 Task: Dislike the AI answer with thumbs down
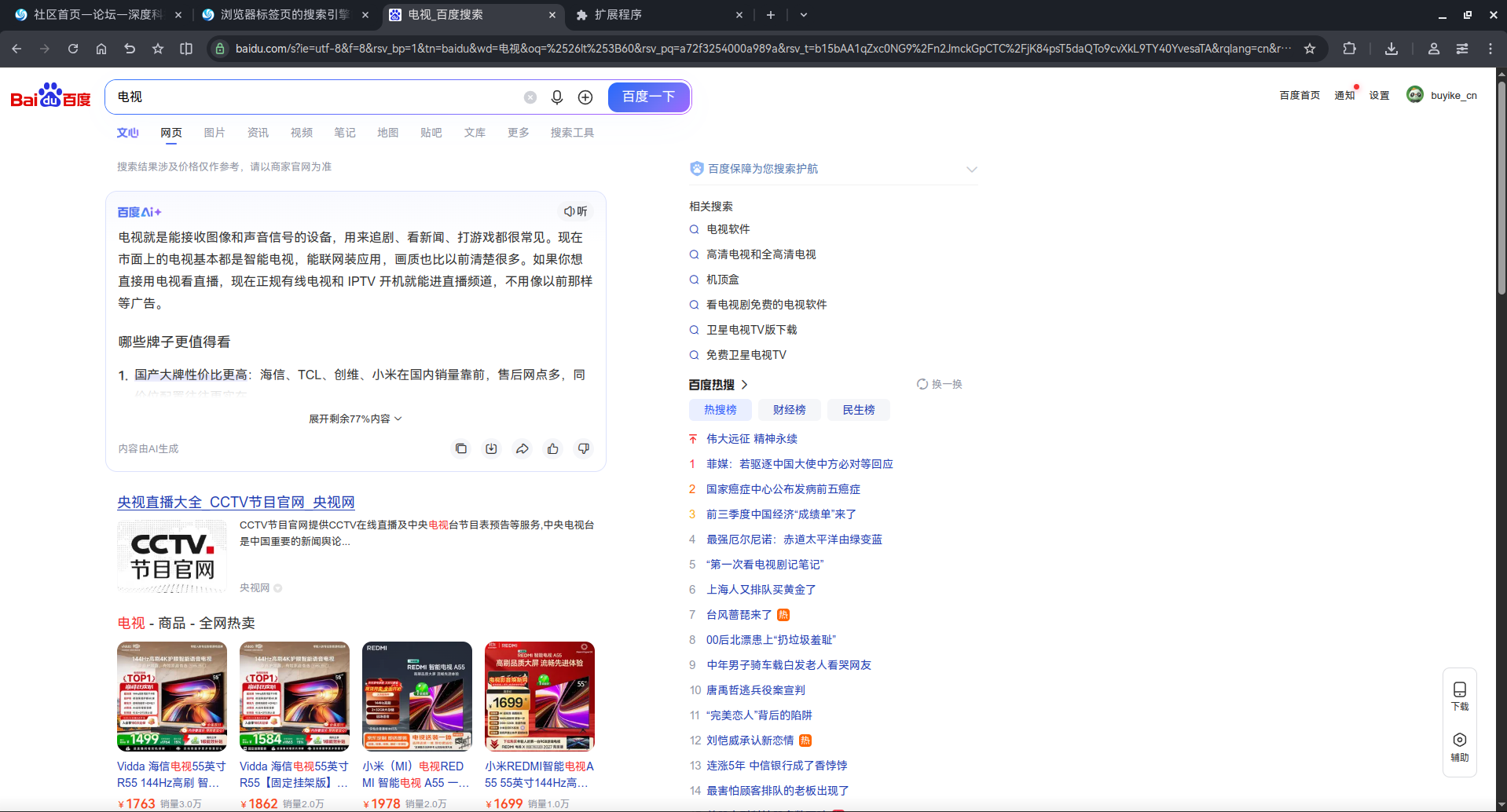[584, 448]
